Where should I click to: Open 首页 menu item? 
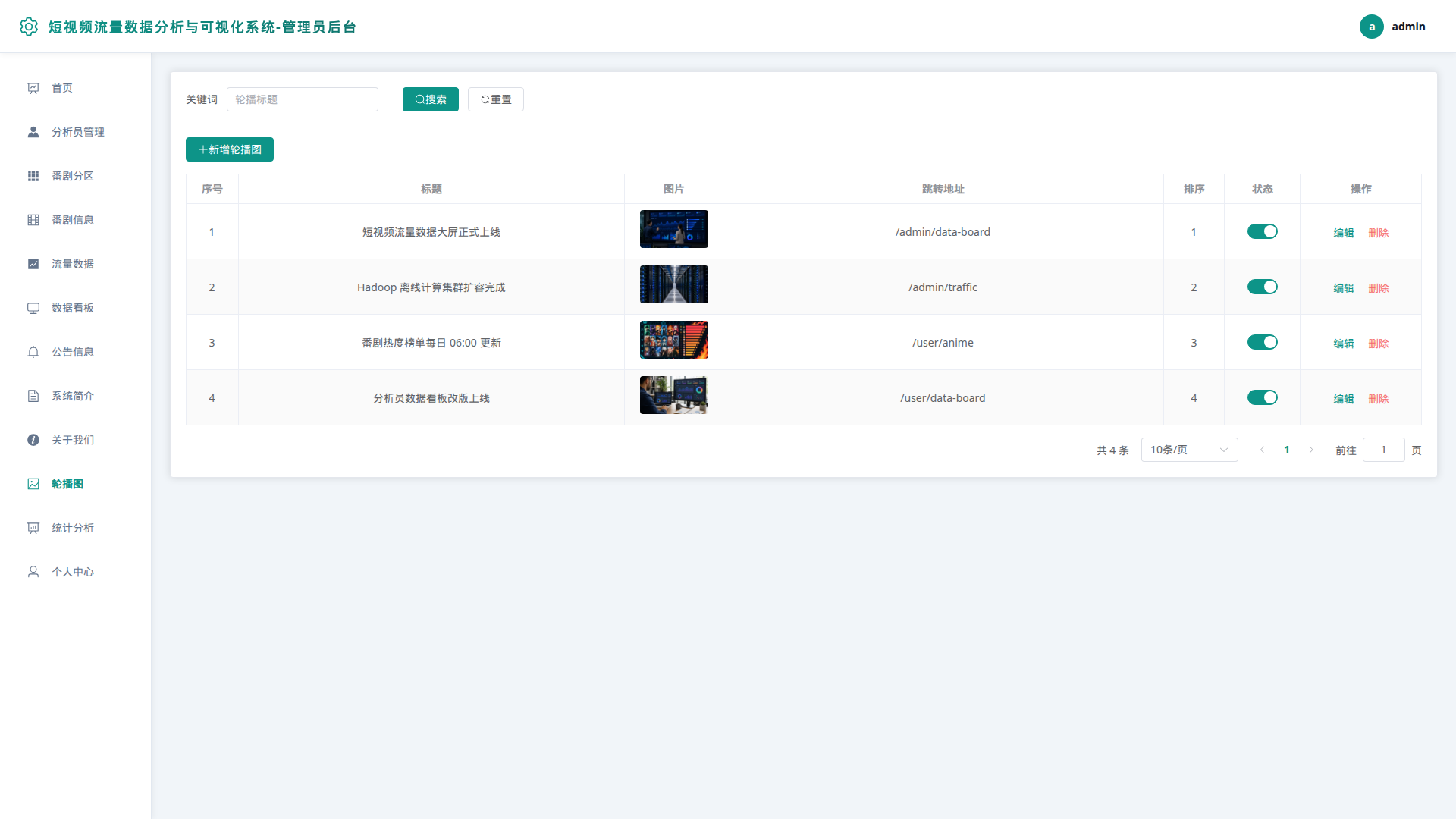point(76,88)
